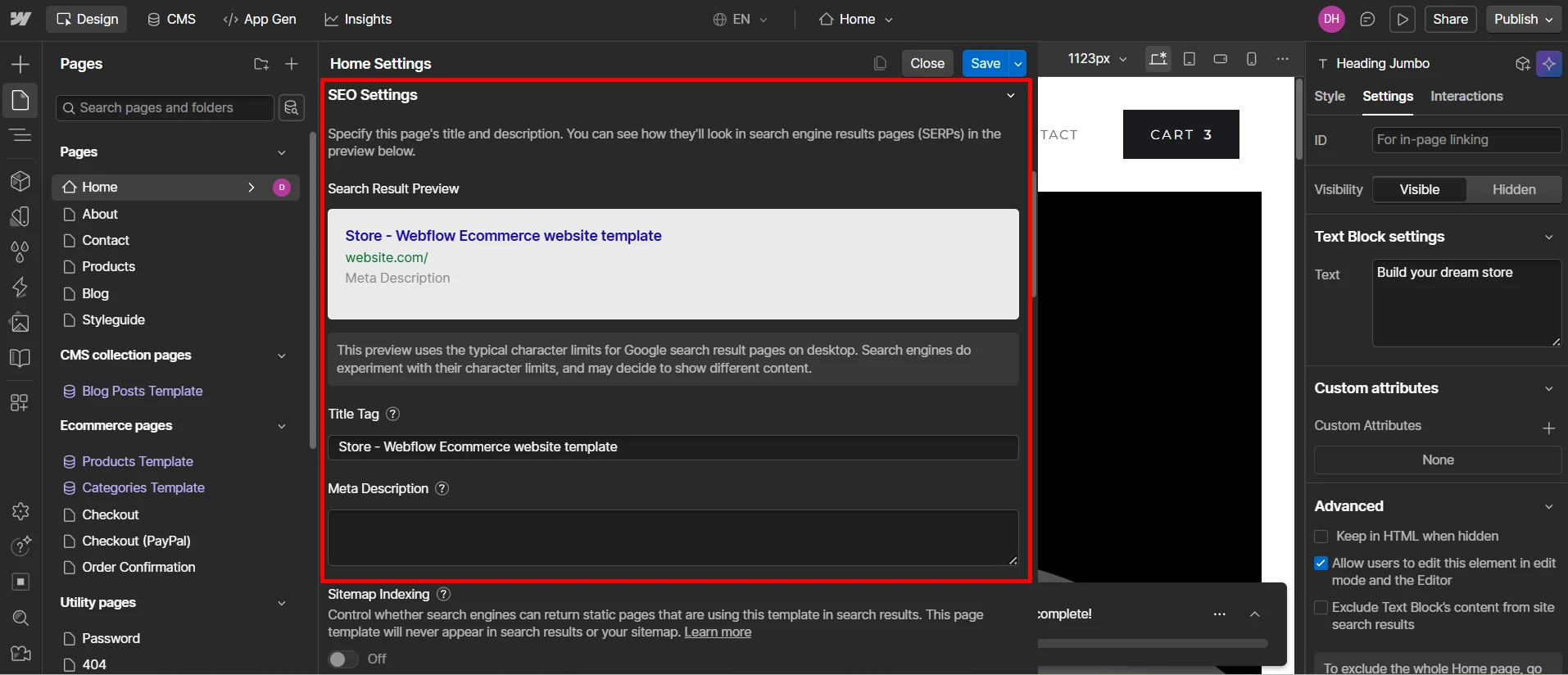
Task: Open the Navigator panel
Action: [20, 135]
